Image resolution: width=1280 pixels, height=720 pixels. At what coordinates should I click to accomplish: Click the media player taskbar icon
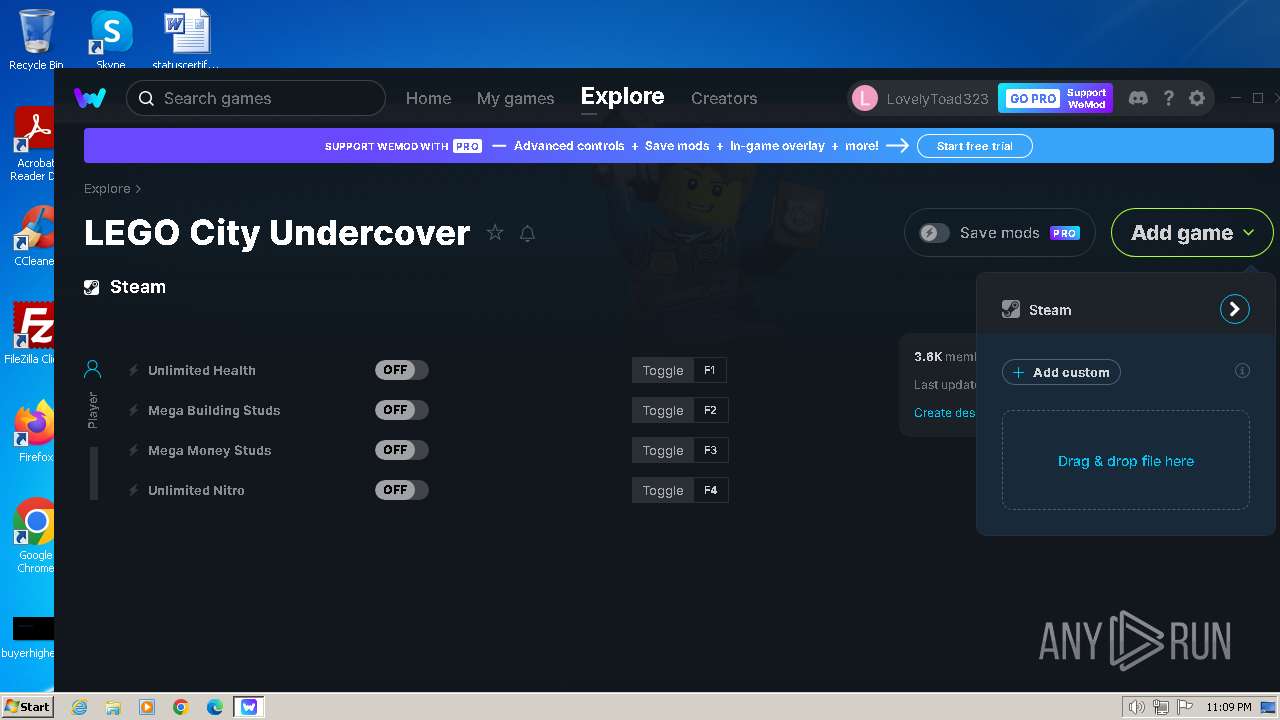(147, 707)
